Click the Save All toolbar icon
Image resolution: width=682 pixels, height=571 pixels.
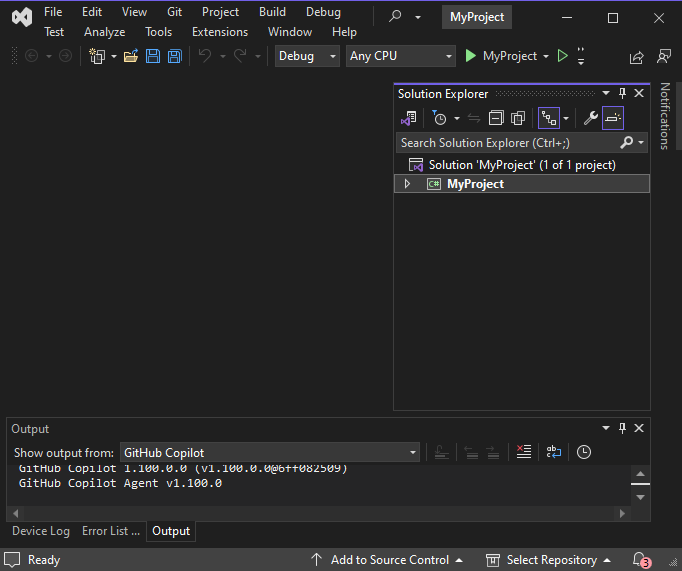pos(175,56)
